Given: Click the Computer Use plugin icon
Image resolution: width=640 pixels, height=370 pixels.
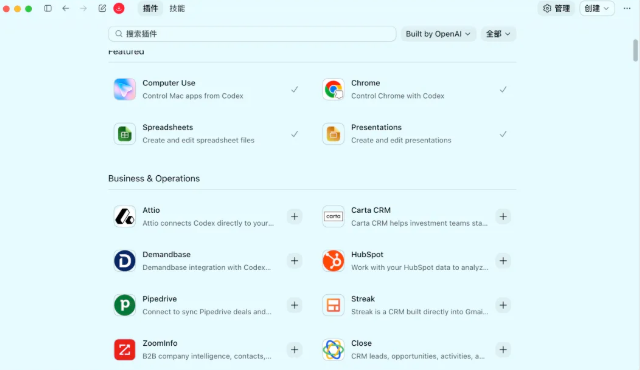Looking at the screenshot, I should point(124,89).
